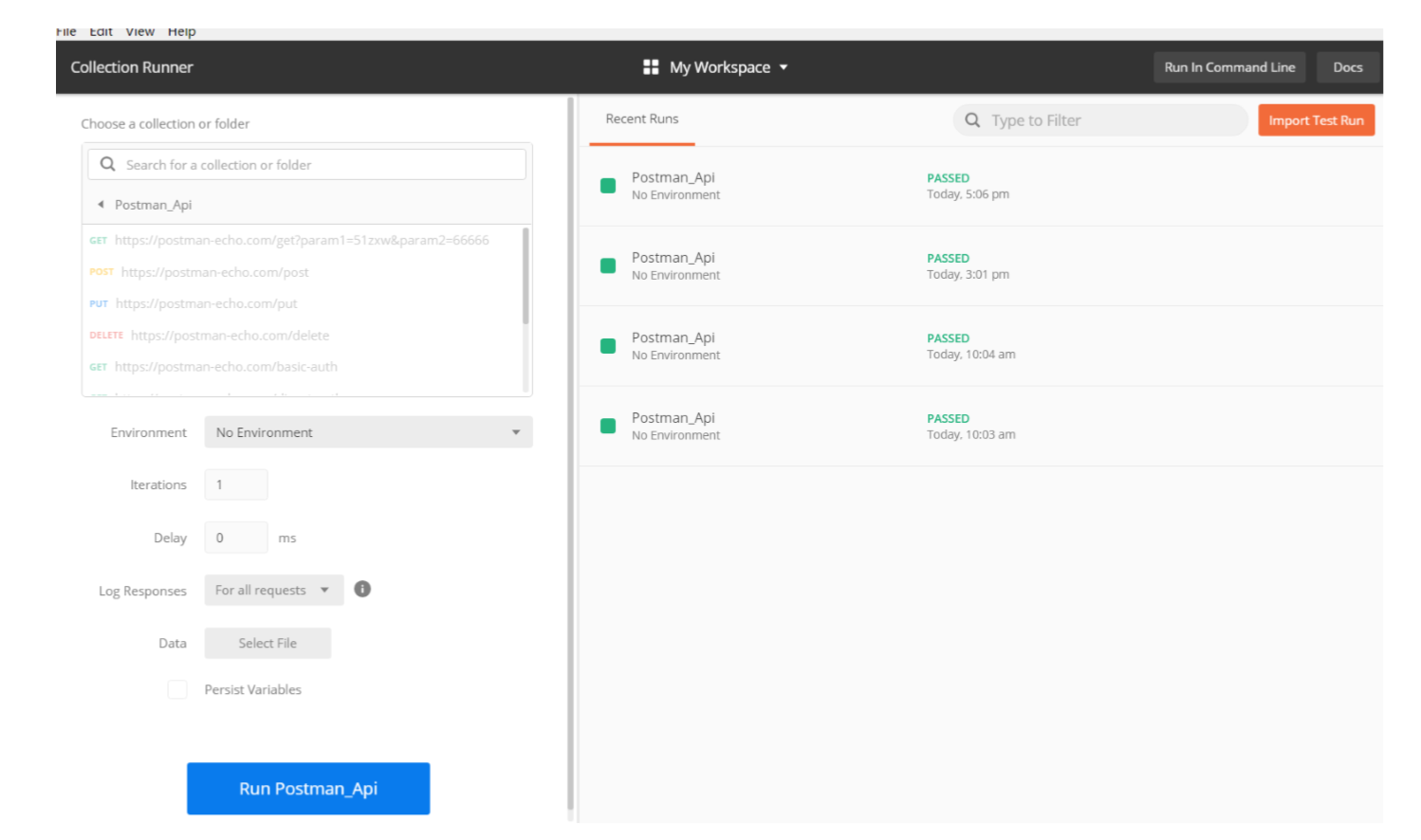This screenshot has height=840, width=1421.
Task: Enable the Persist Variables checkbox
Action: 177,690
